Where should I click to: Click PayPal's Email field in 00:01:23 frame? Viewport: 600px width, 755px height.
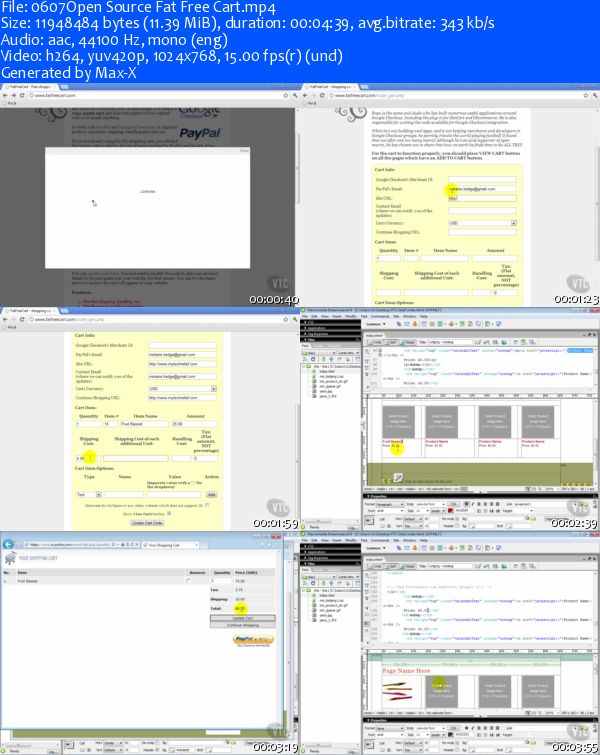482,189
